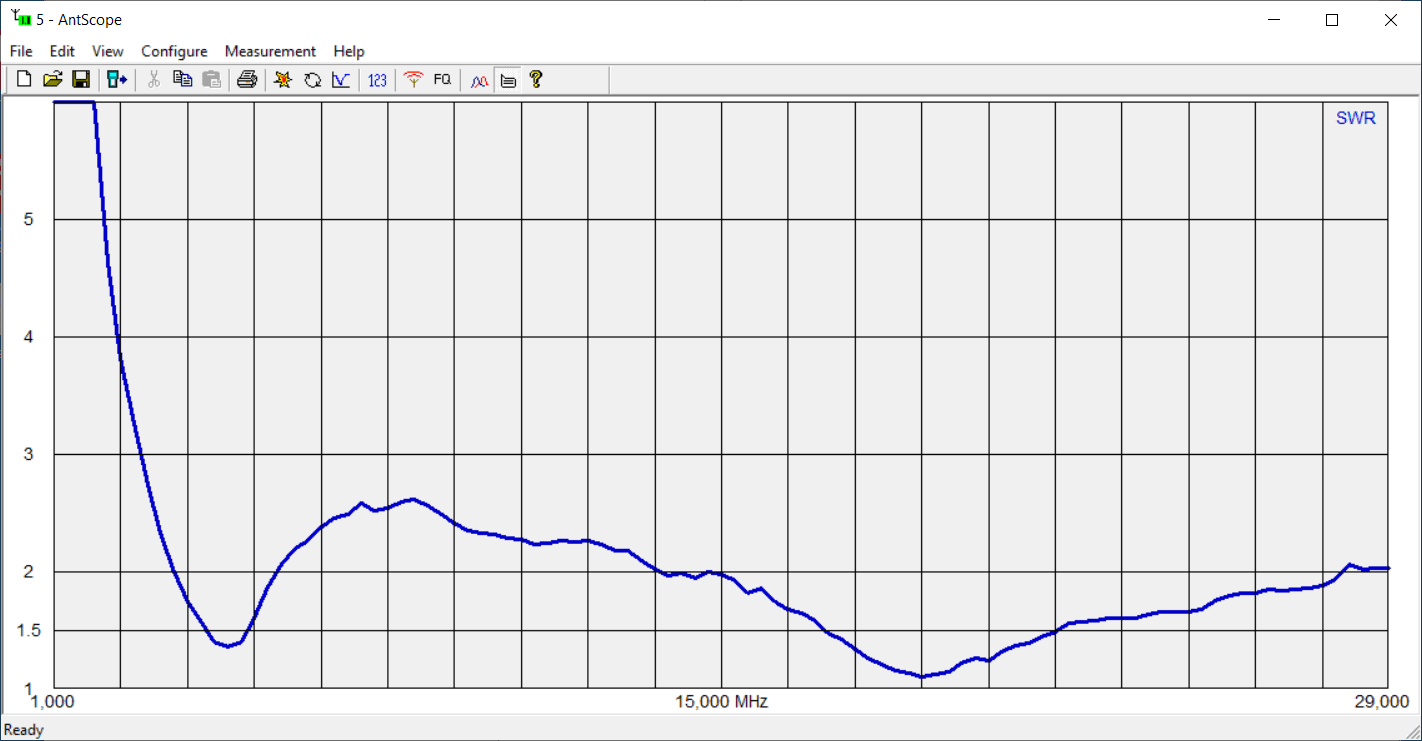Click the red-blue overlapping curves icon
This screenshot has width=1422, height=741.
479,80
